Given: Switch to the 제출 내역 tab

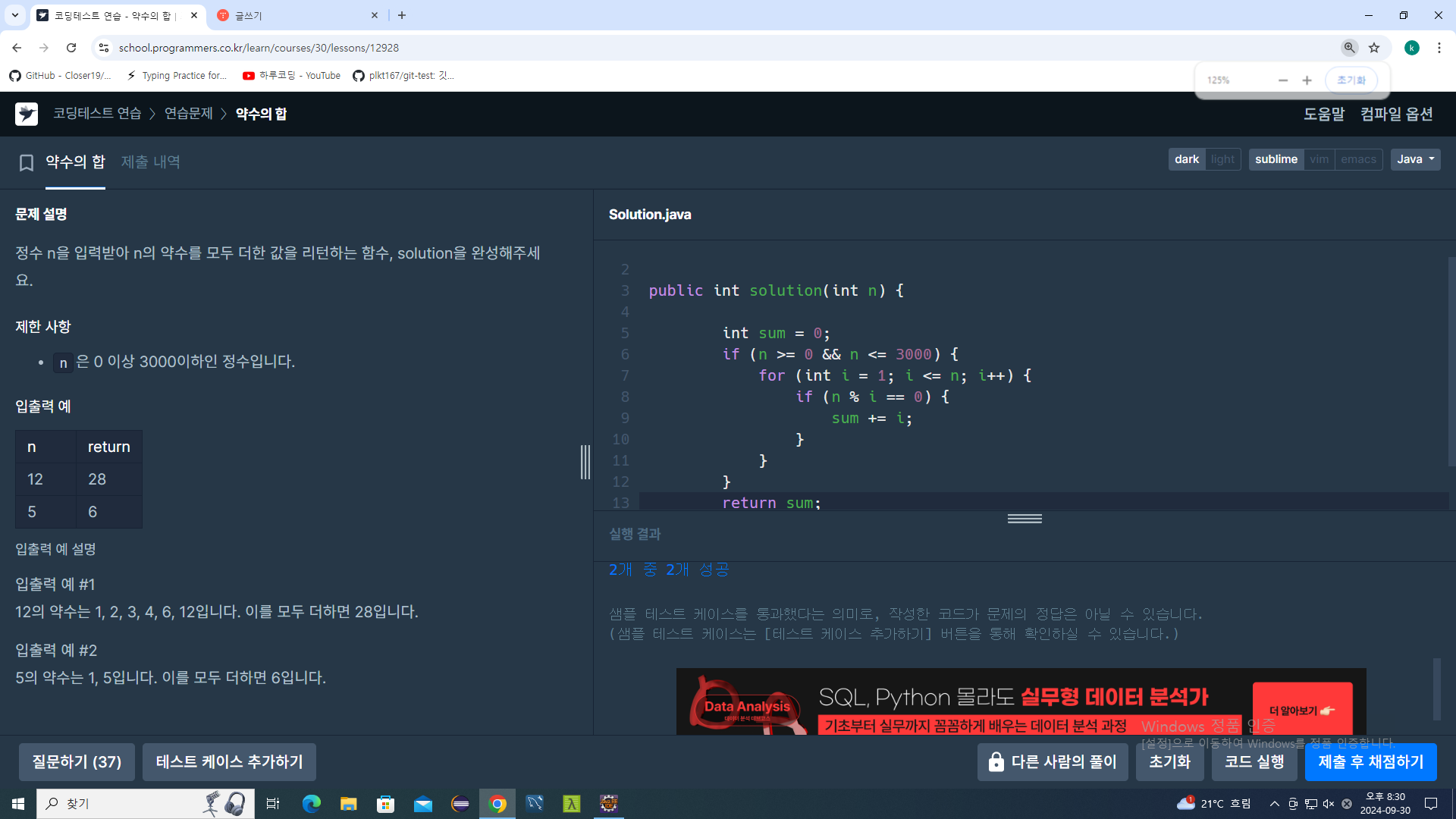Looking at the screenshot, I should (x=150, y=162).
